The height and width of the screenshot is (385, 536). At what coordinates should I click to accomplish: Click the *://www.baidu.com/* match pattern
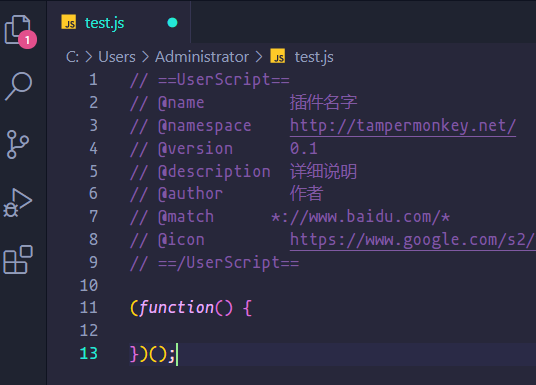[x=361, y=217]
